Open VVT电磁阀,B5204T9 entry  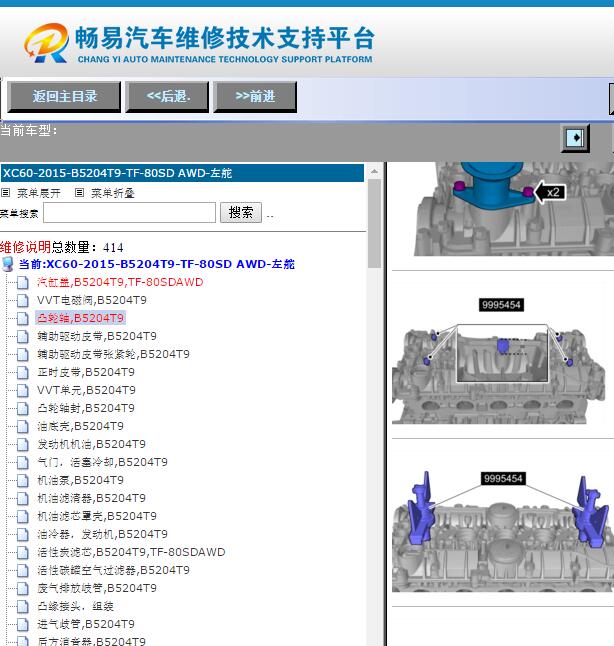[91, 300]
